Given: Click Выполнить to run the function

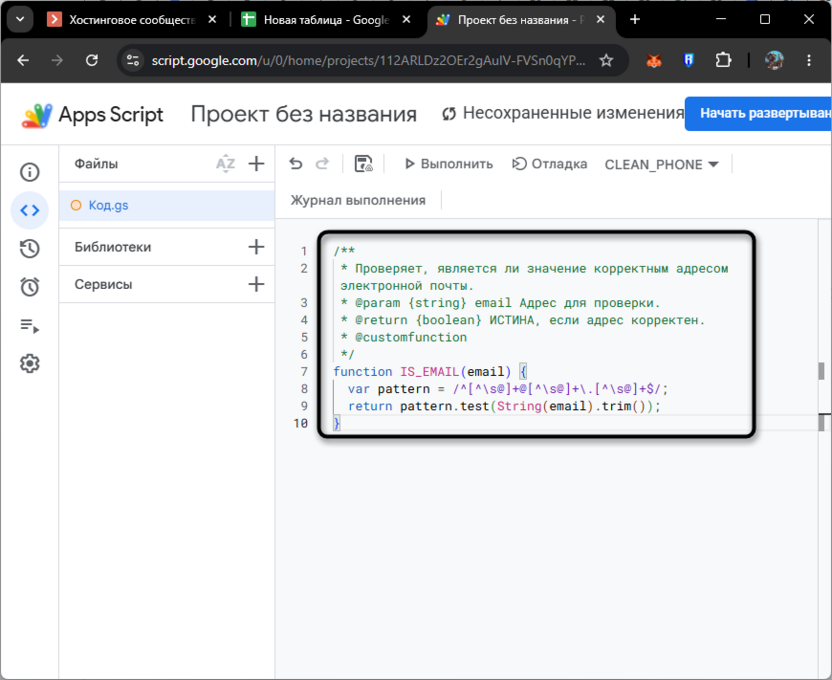Looking at the screenshot, I should tap(448, 164).
